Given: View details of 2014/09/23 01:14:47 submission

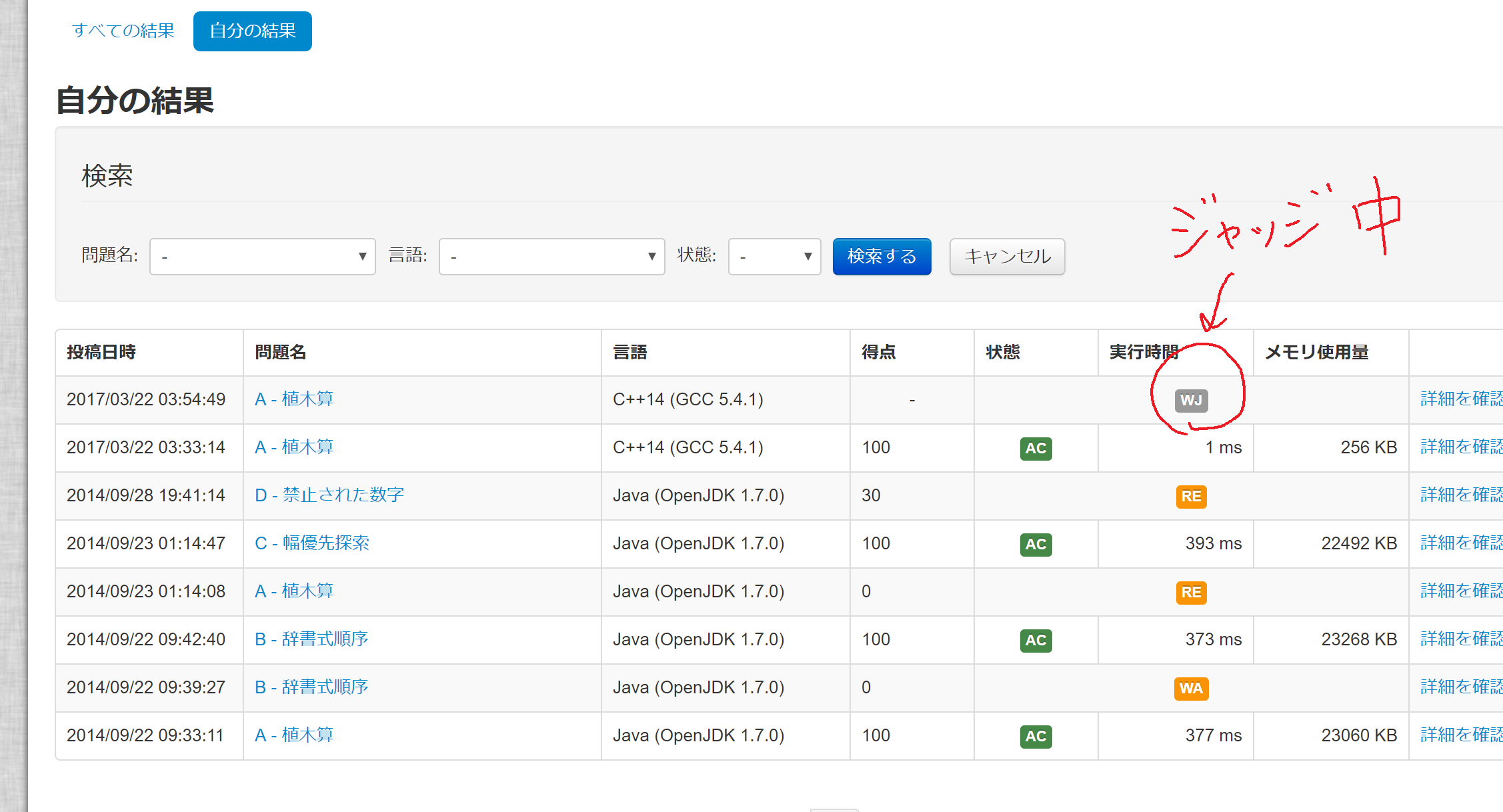Looking at the screenshot, I should tap(1461, 543).
